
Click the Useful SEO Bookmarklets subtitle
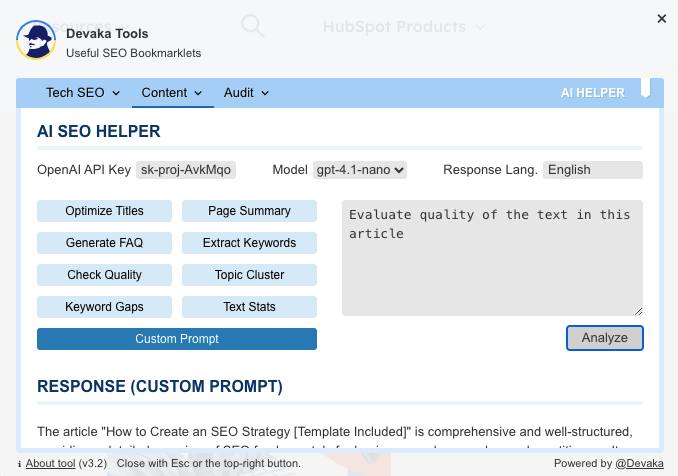[134, 53]
